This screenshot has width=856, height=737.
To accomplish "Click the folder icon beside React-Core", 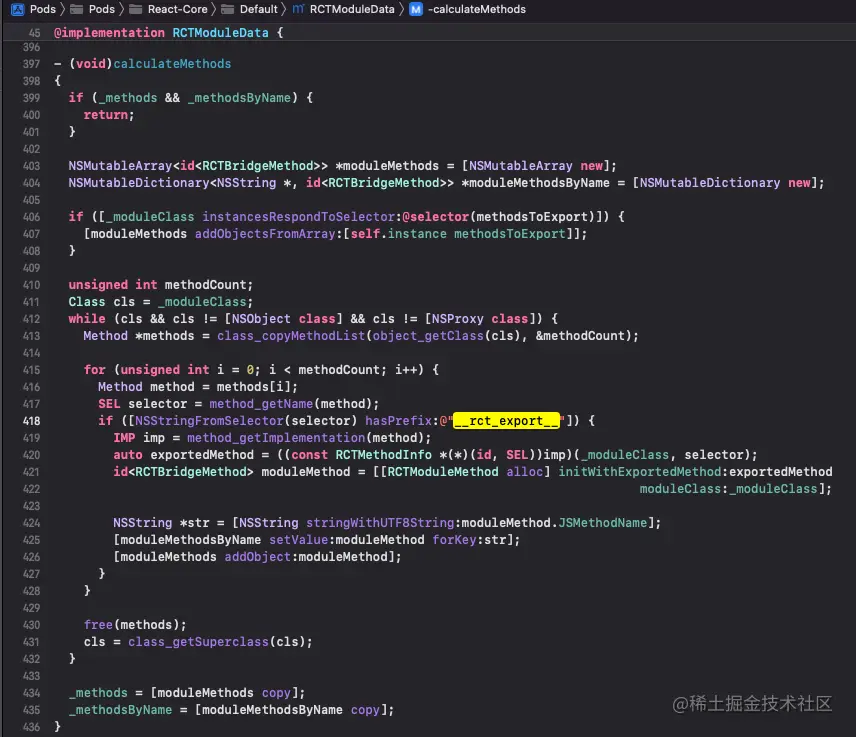I will pyautogui.click(x=136, y=9).
